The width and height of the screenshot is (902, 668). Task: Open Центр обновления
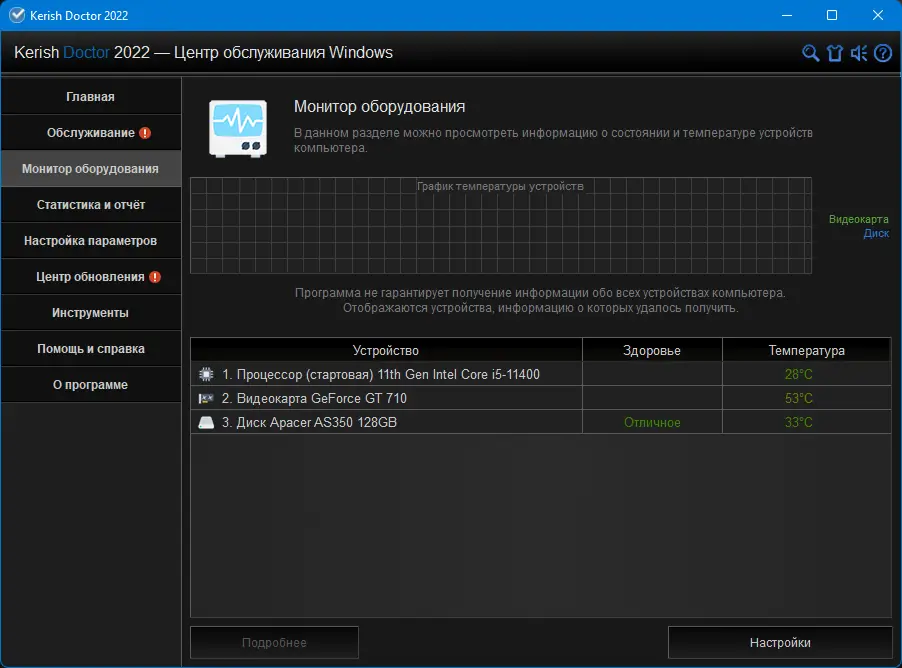(x=91, y=276)
